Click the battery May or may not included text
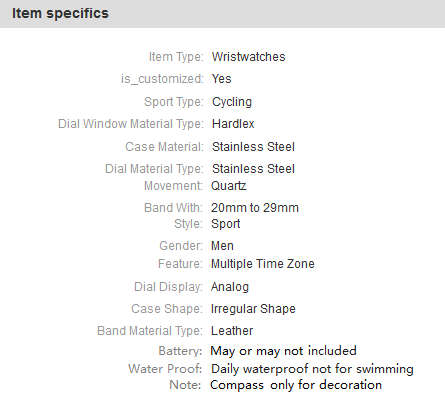Image resolution: width=445 pixels, height=398 pixels. [x=284, y=351]
